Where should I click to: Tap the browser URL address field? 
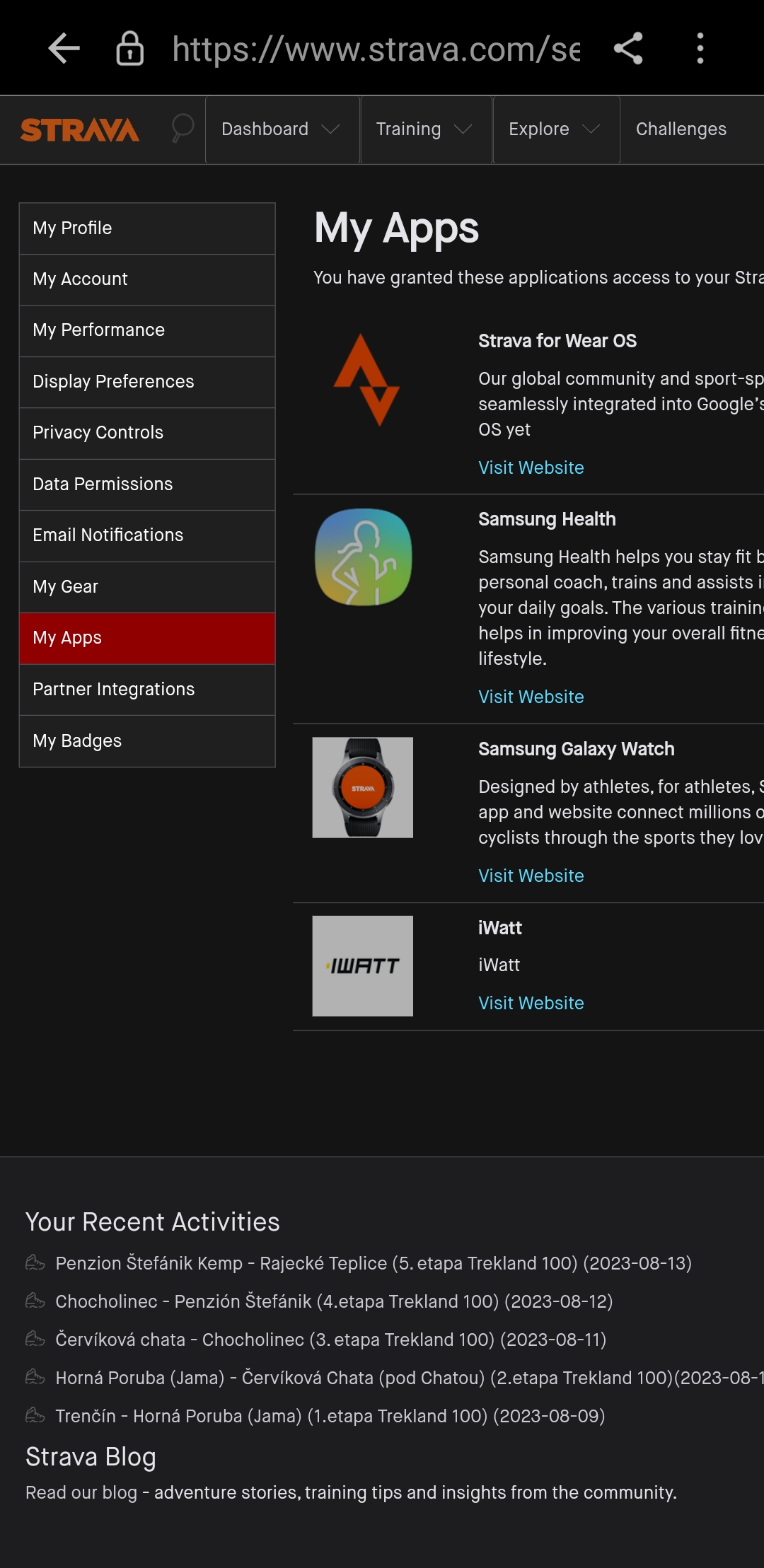[x=375, y=50]
